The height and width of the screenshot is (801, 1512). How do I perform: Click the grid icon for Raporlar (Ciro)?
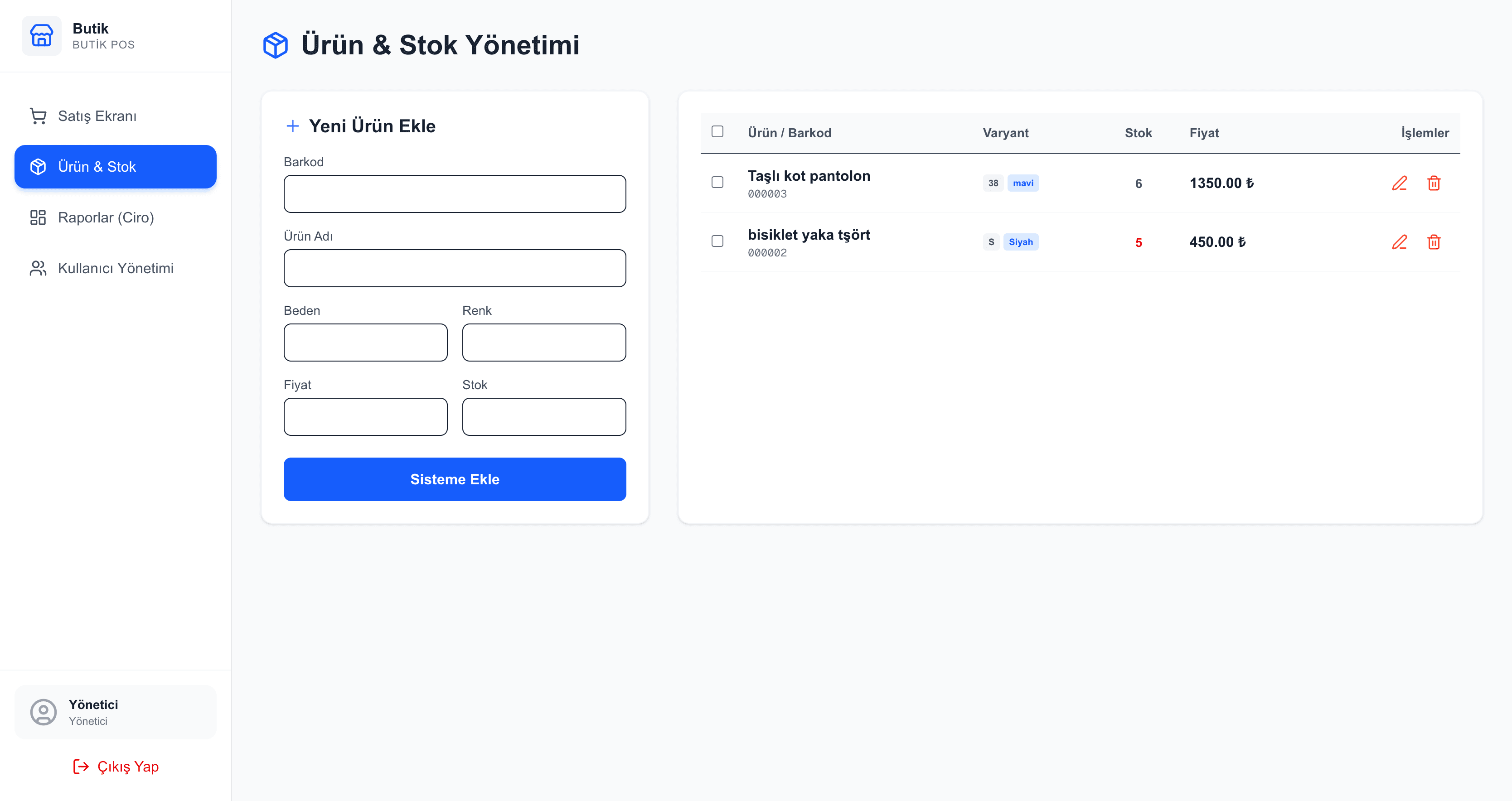click(x=38, y=218)
